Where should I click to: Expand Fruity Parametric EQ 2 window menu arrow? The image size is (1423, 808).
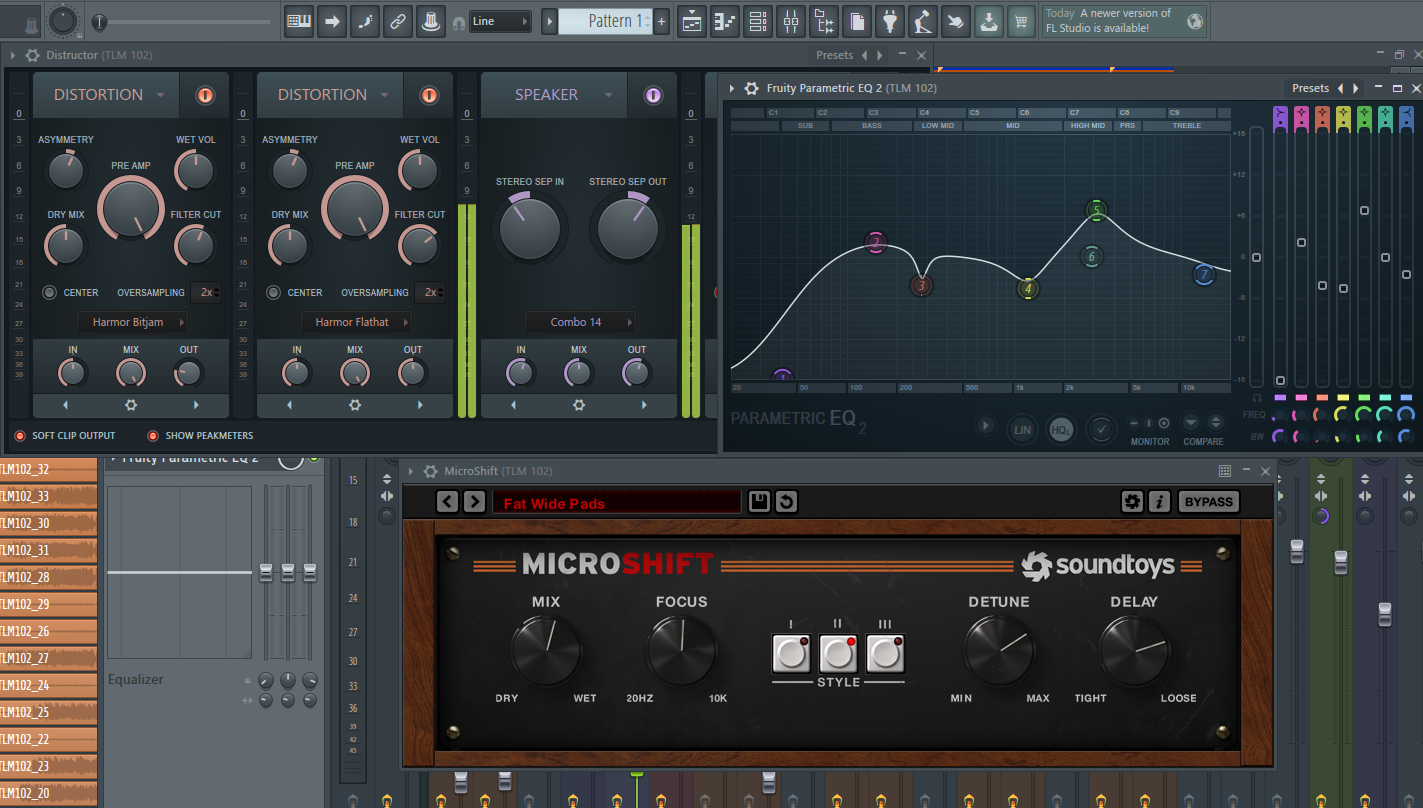(x=732, y=88)
